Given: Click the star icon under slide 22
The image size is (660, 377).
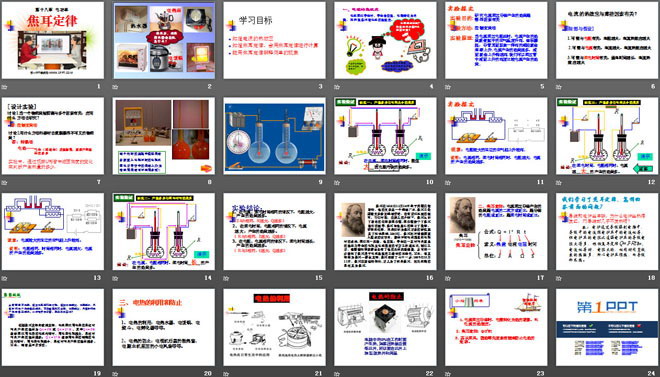Looking at the screenshot, I should tap(337, 374).
